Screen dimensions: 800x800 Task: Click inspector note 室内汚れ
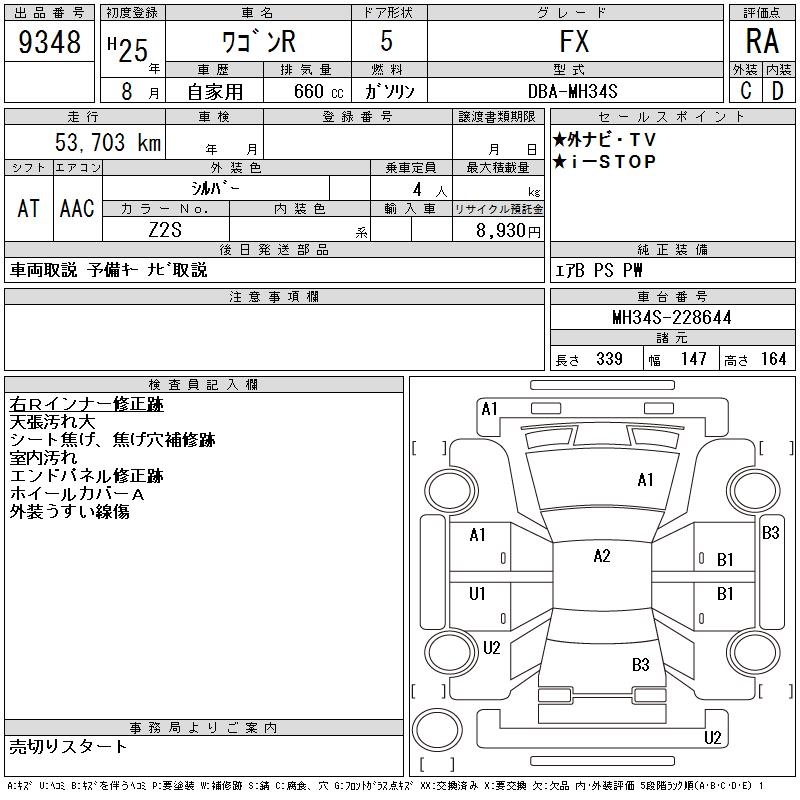pos(43,458)
